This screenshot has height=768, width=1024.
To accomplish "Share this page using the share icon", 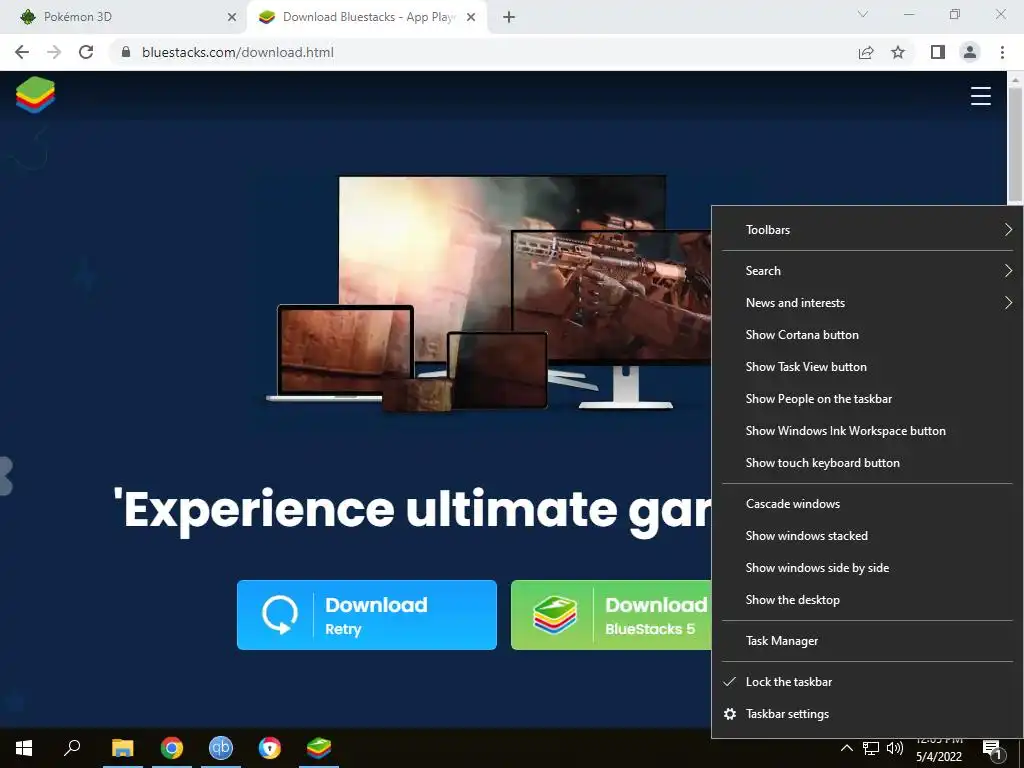I will tap(866, 52).
